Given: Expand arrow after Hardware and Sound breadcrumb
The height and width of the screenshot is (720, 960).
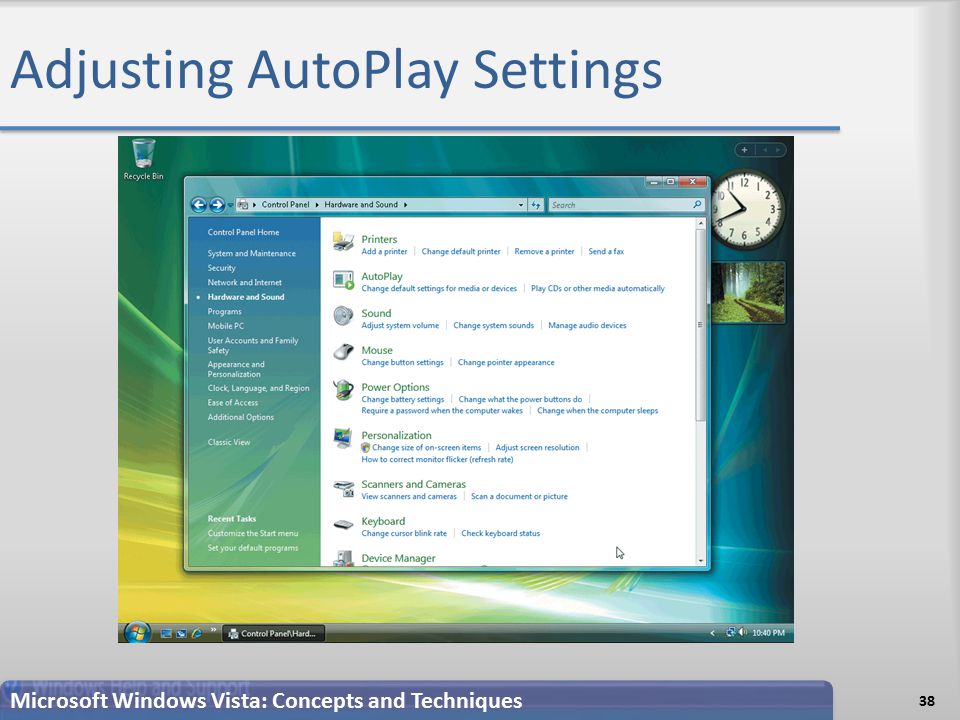Looking at the screenshot, I should [405, 204].
